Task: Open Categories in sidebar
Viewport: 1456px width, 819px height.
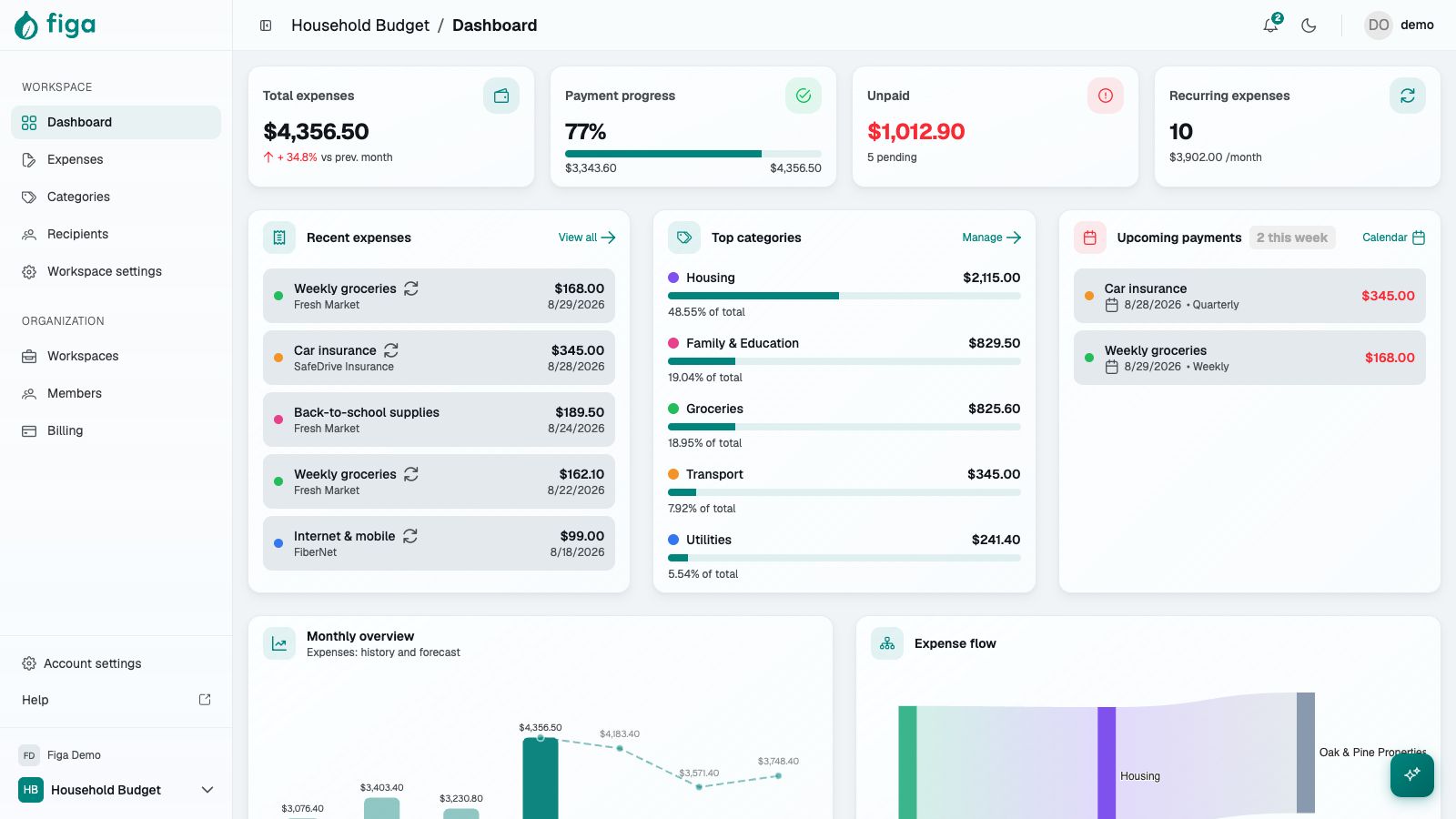Action: (x=116, y=197)
